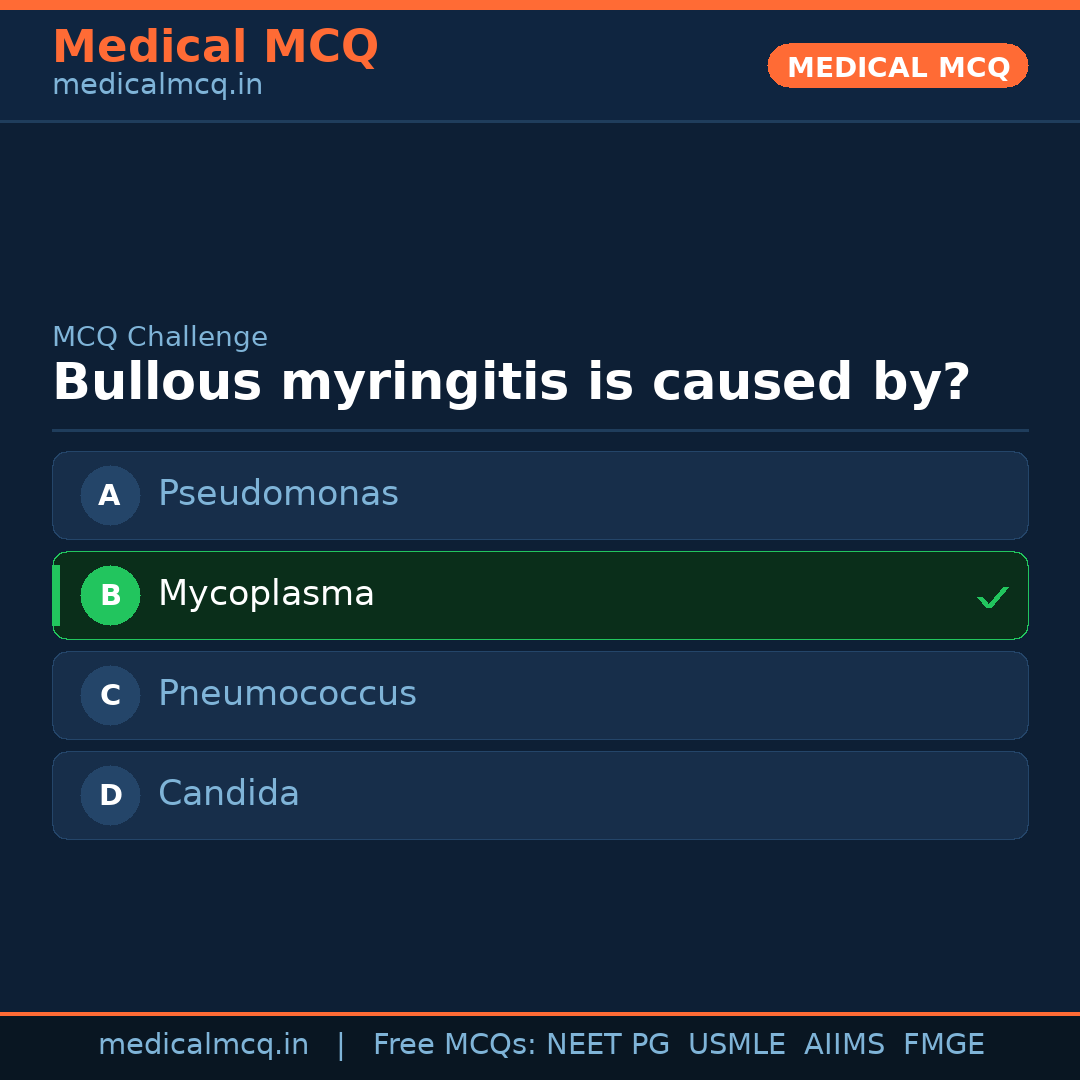Click the letter A circle badge

tap(110, 495)
